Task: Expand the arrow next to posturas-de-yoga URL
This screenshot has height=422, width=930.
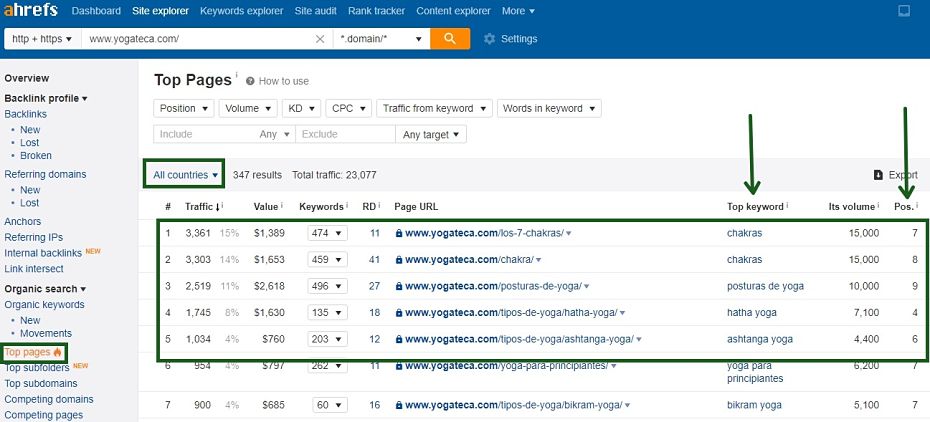Action: pos(587,287)
